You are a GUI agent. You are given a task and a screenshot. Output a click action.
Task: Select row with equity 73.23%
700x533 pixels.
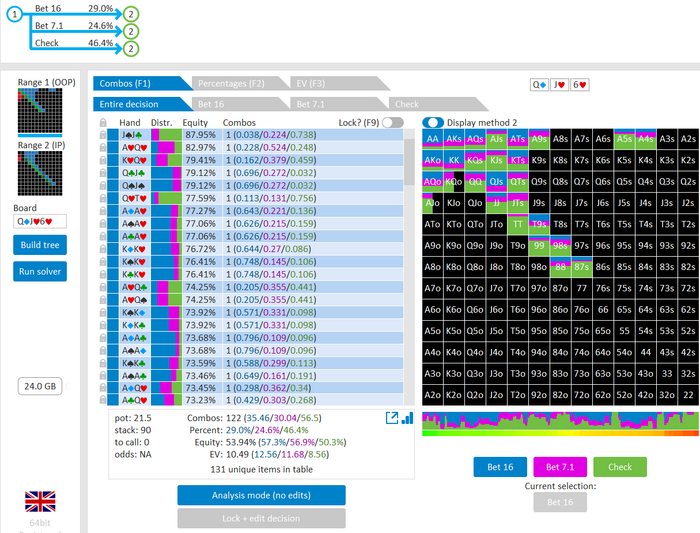[255, 400]
